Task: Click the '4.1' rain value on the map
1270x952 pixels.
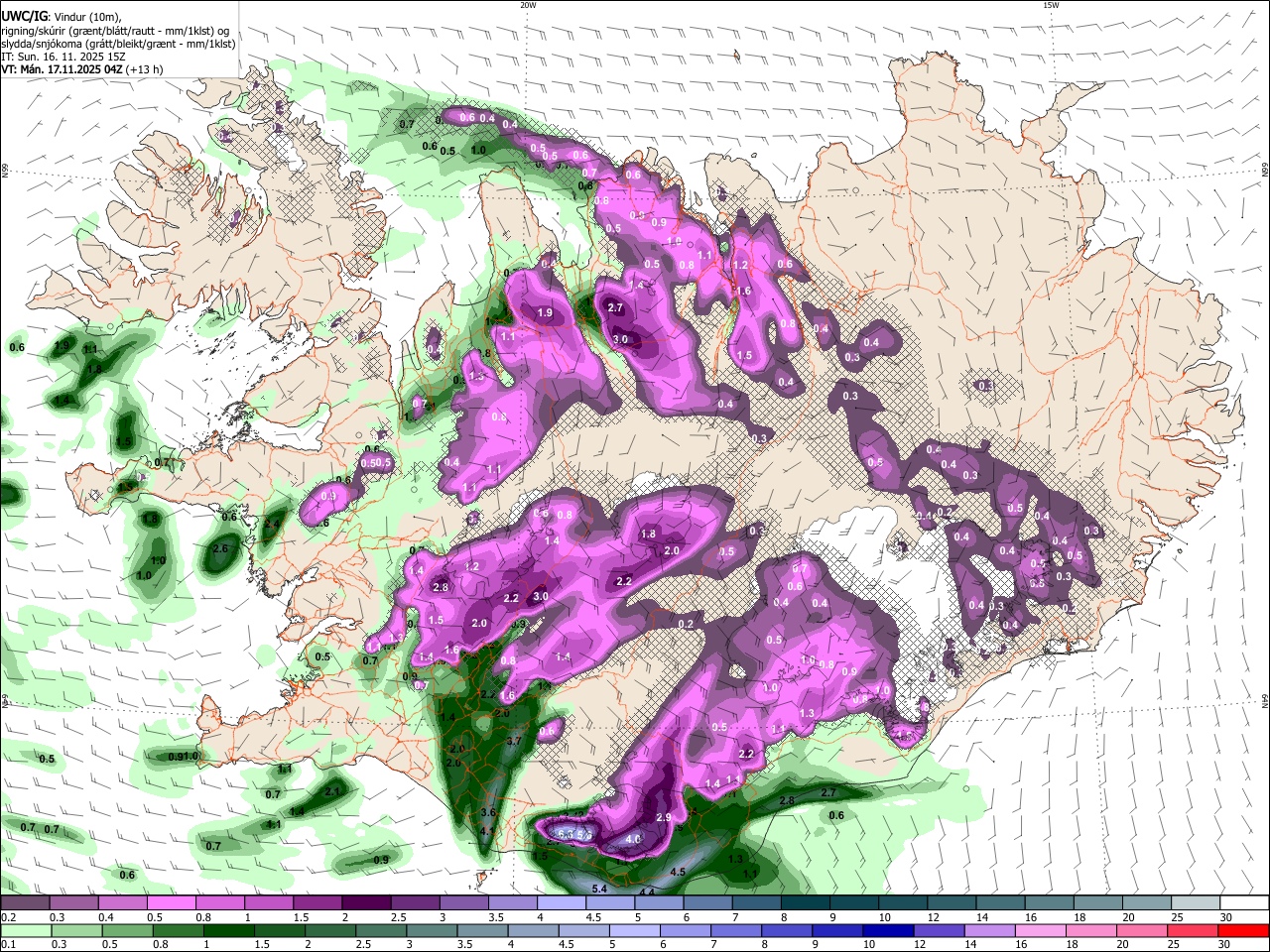Action: (486, 831)
